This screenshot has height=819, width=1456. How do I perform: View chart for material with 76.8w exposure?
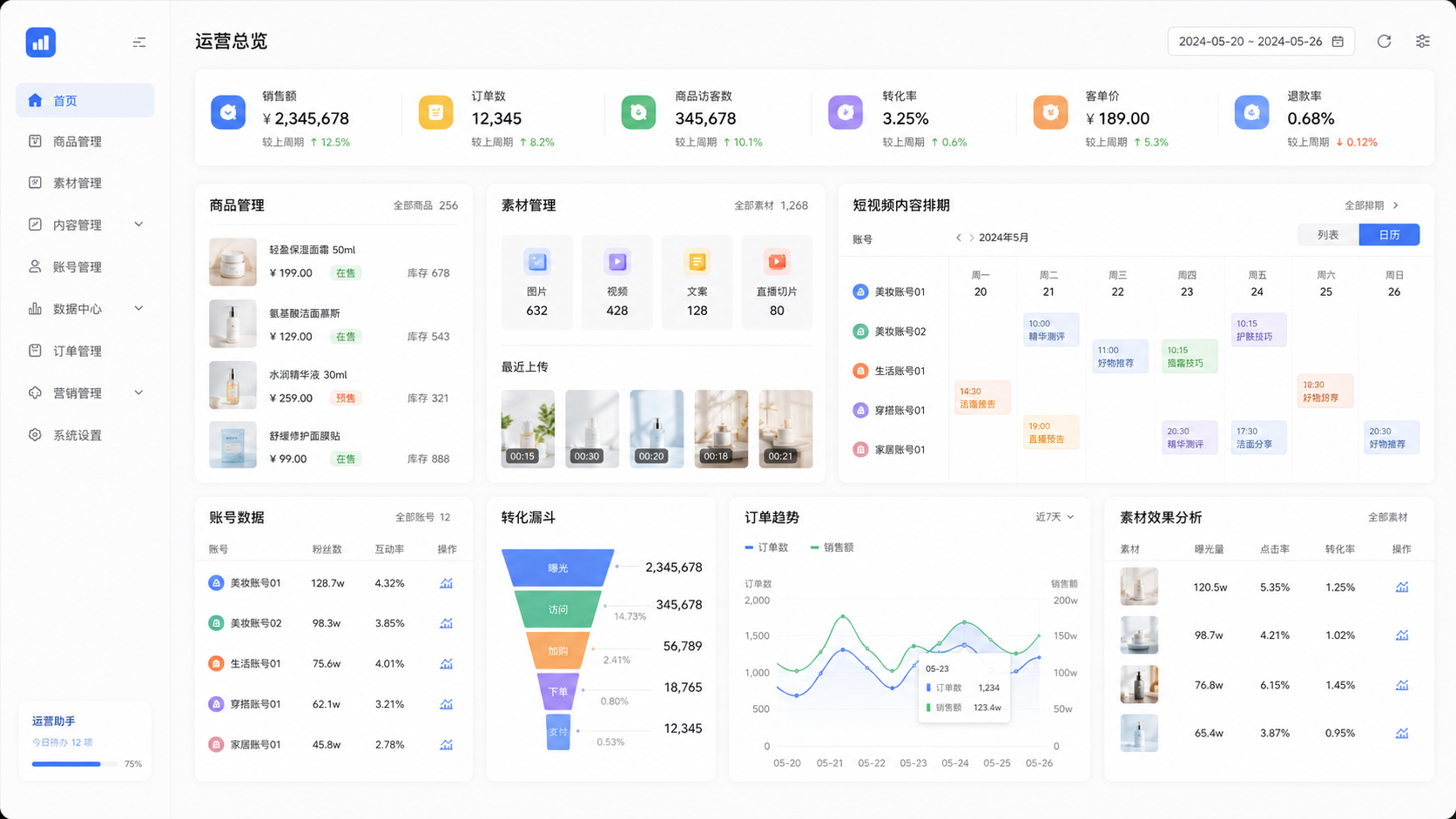click(1402, 685)
